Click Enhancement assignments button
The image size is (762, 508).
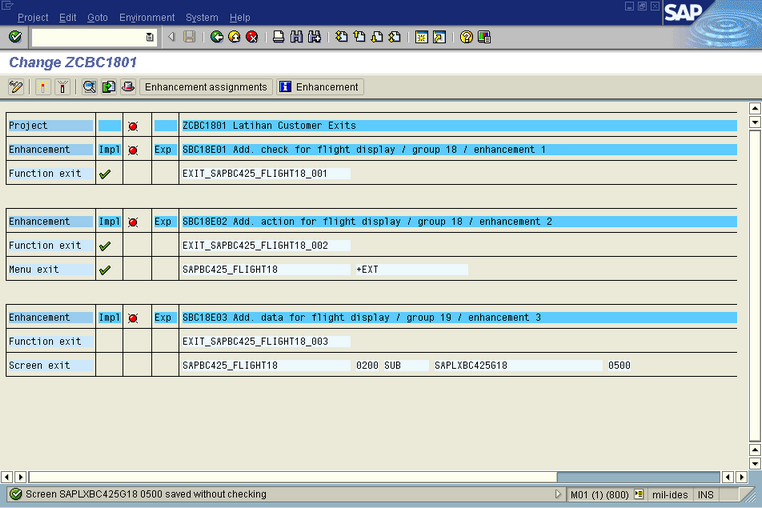click(x=206, y=87)
